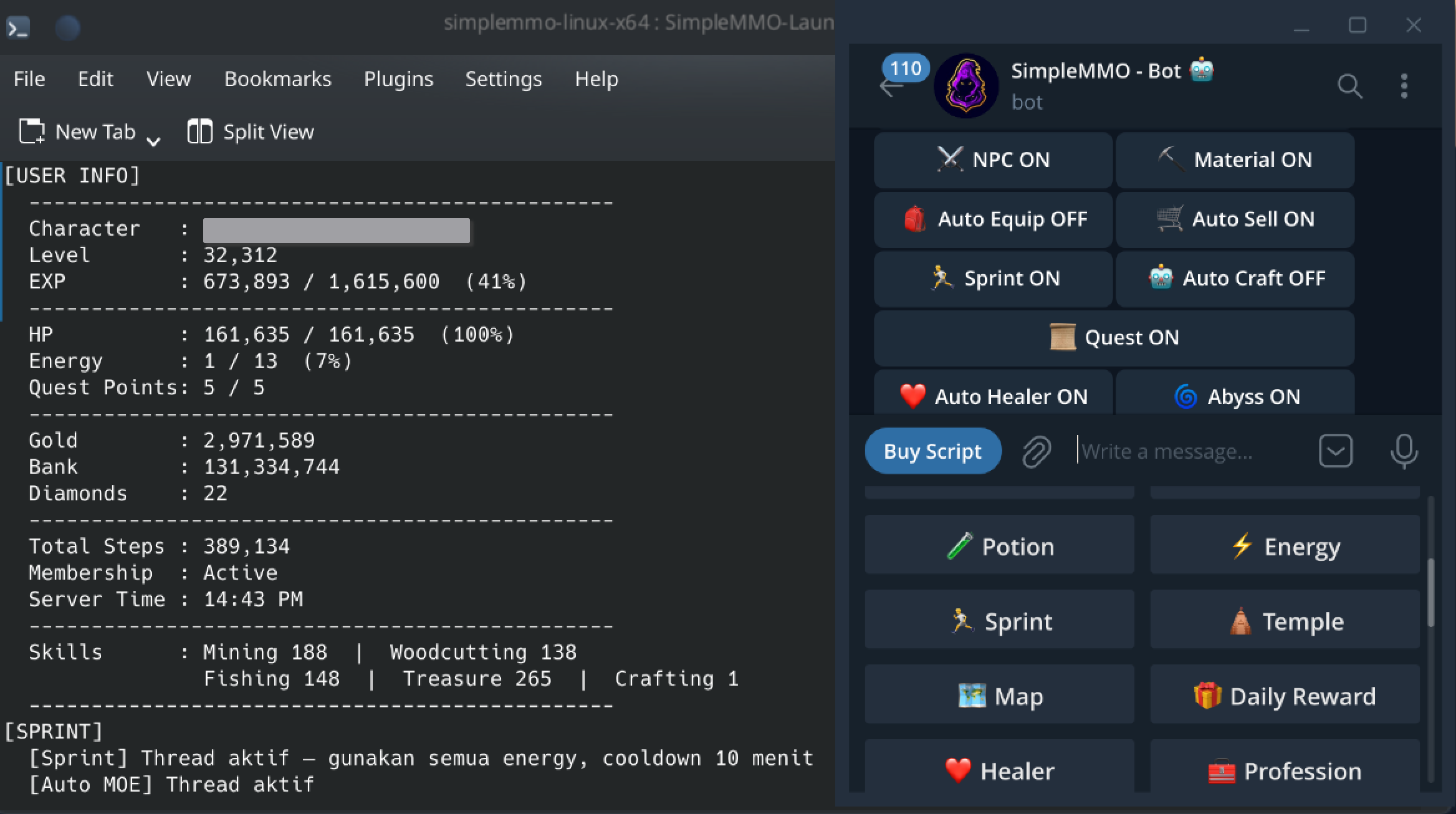Click the temple icon on Temple button
The height and width of the screenshot is (814, 1456).
[1240, 621]
